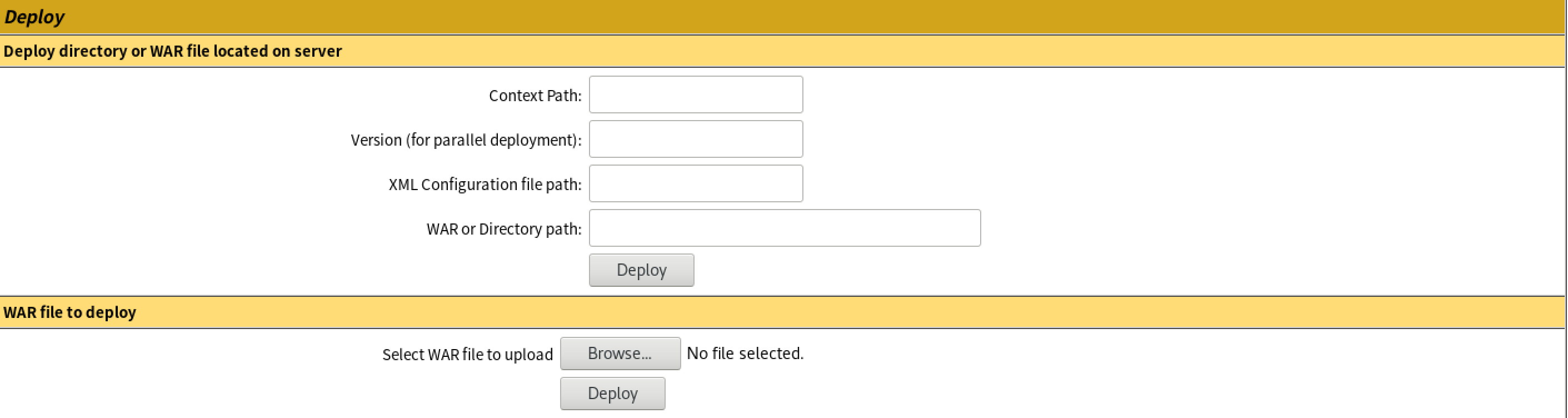Viewport: 1568px width, 418px height.
Task: Click 'Deploy directory or WAR file located on server' heading
Action: (172, 51)
